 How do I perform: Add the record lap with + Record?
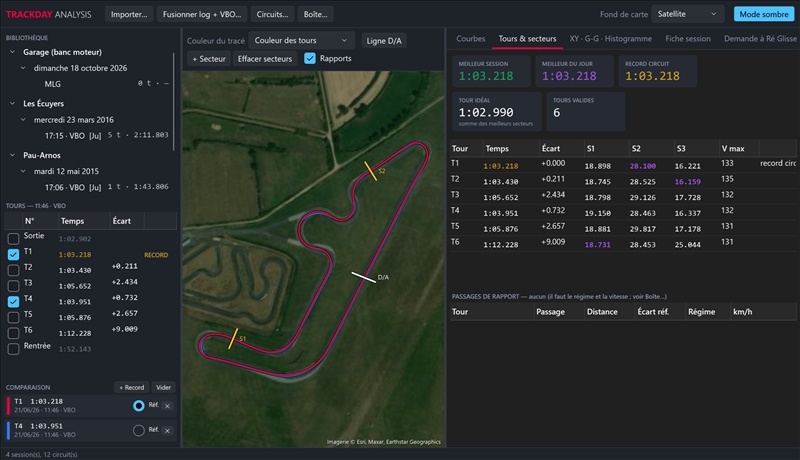click(x=132, y=388)
